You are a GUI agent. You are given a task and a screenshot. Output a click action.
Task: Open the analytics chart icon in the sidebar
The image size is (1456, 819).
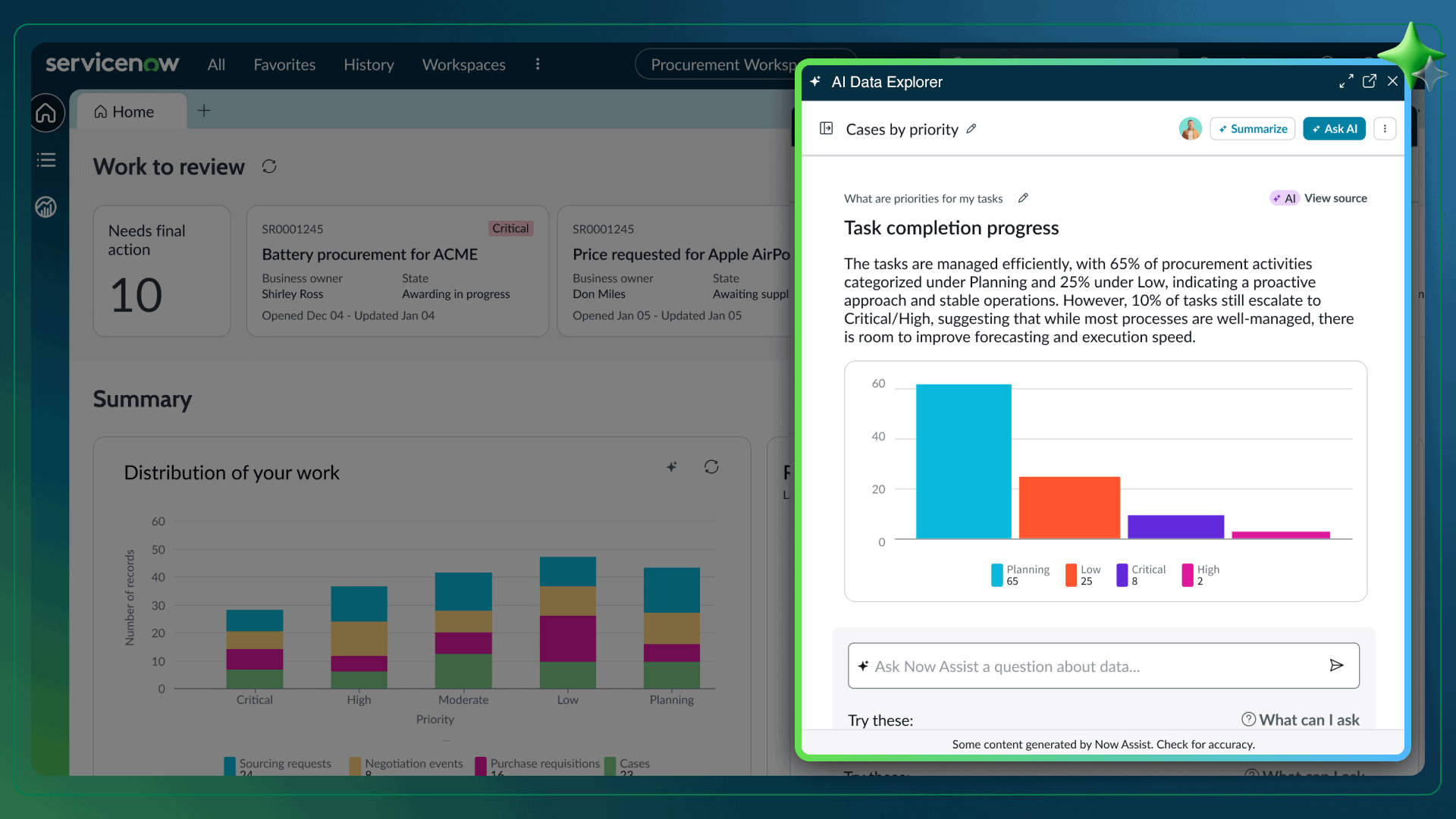pos(46,206)
